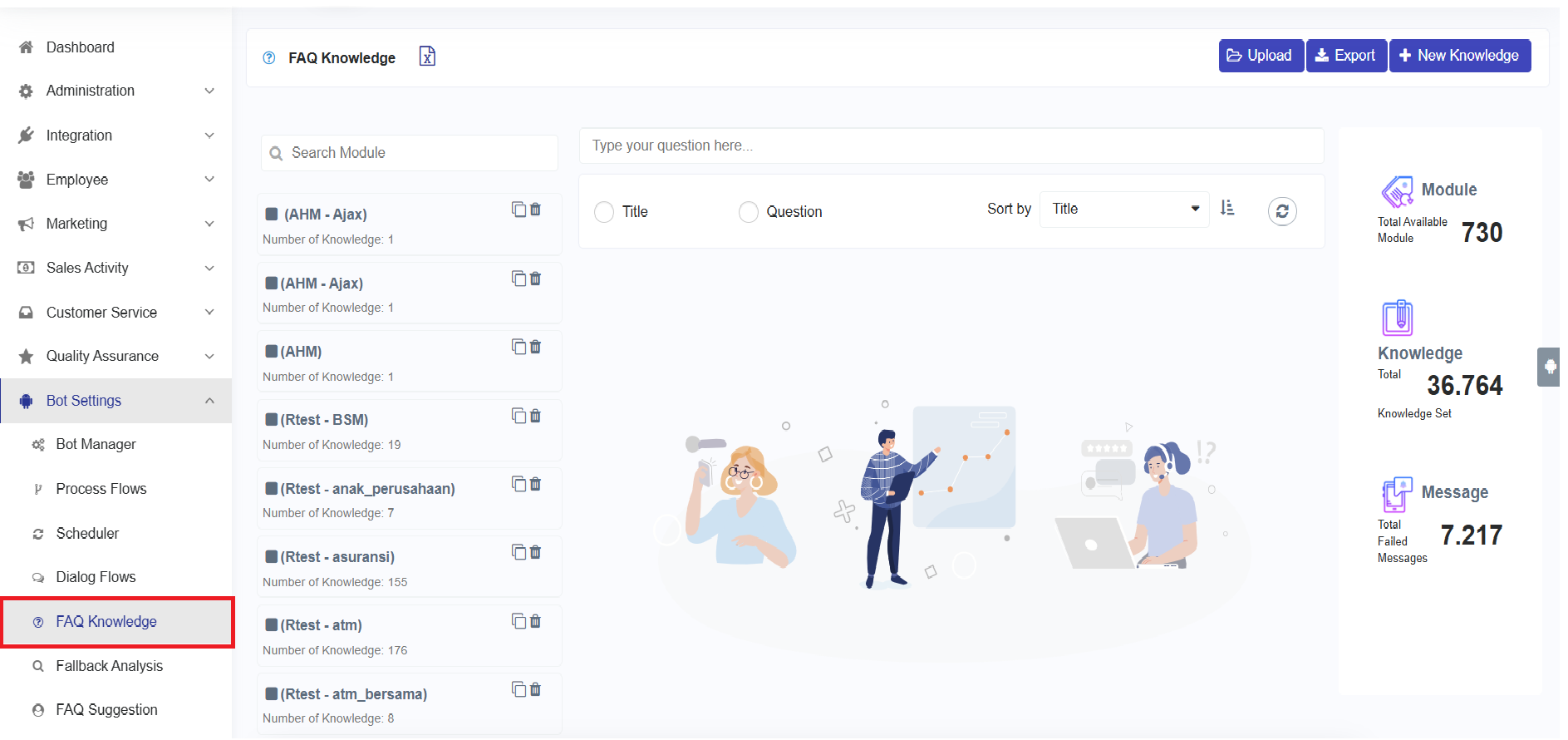1568x740 pixels.
Task: Open the Sort by Title dropdown
Action: (x=1123, y=210)
